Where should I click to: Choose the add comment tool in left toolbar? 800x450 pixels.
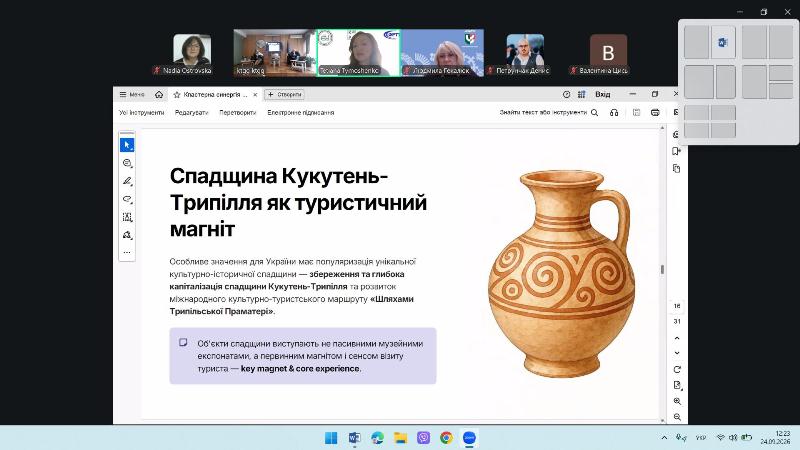127,163
